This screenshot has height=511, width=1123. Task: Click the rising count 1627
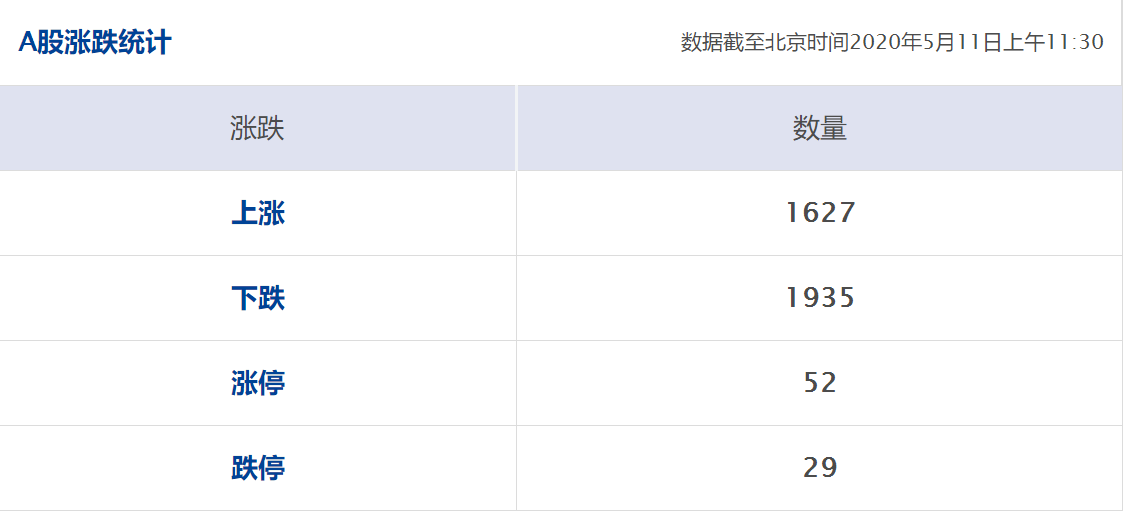tap(820, 213)
